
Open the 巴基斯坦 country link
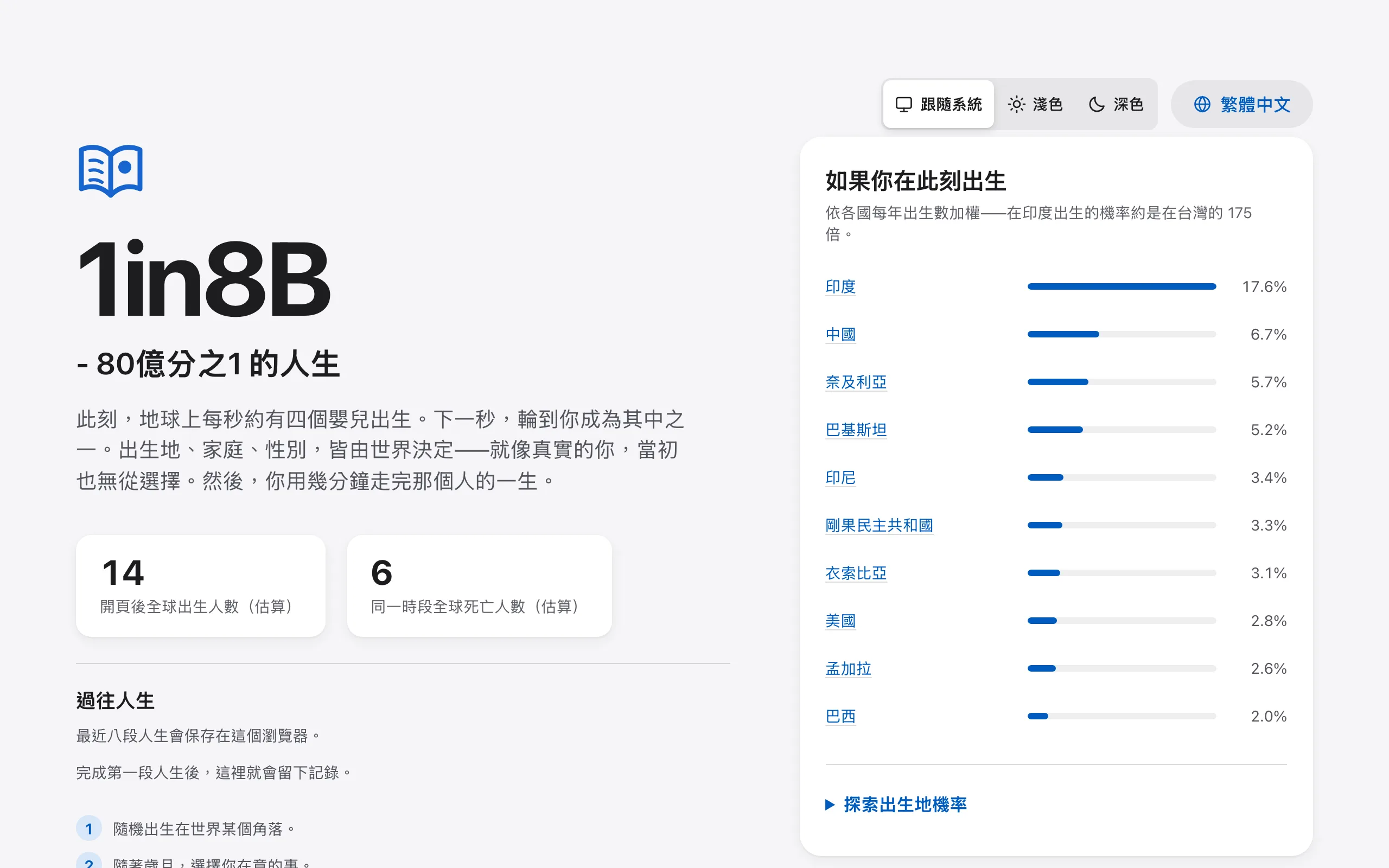click(x=856, y=430)
